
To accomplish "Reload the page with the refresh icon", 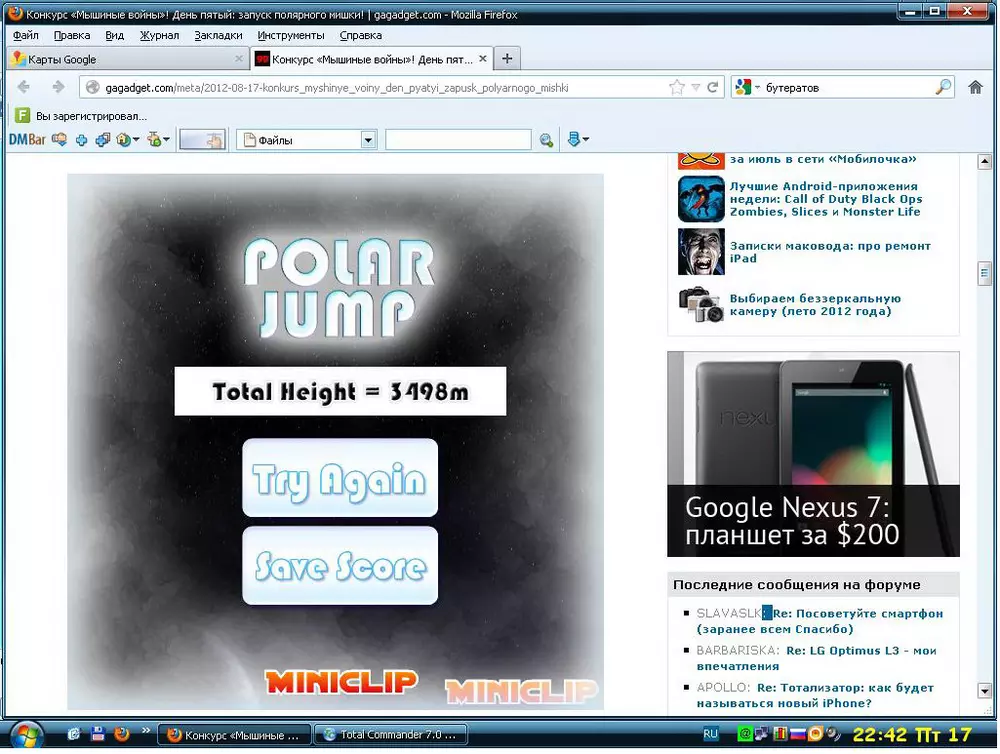I will click(713, 87).
